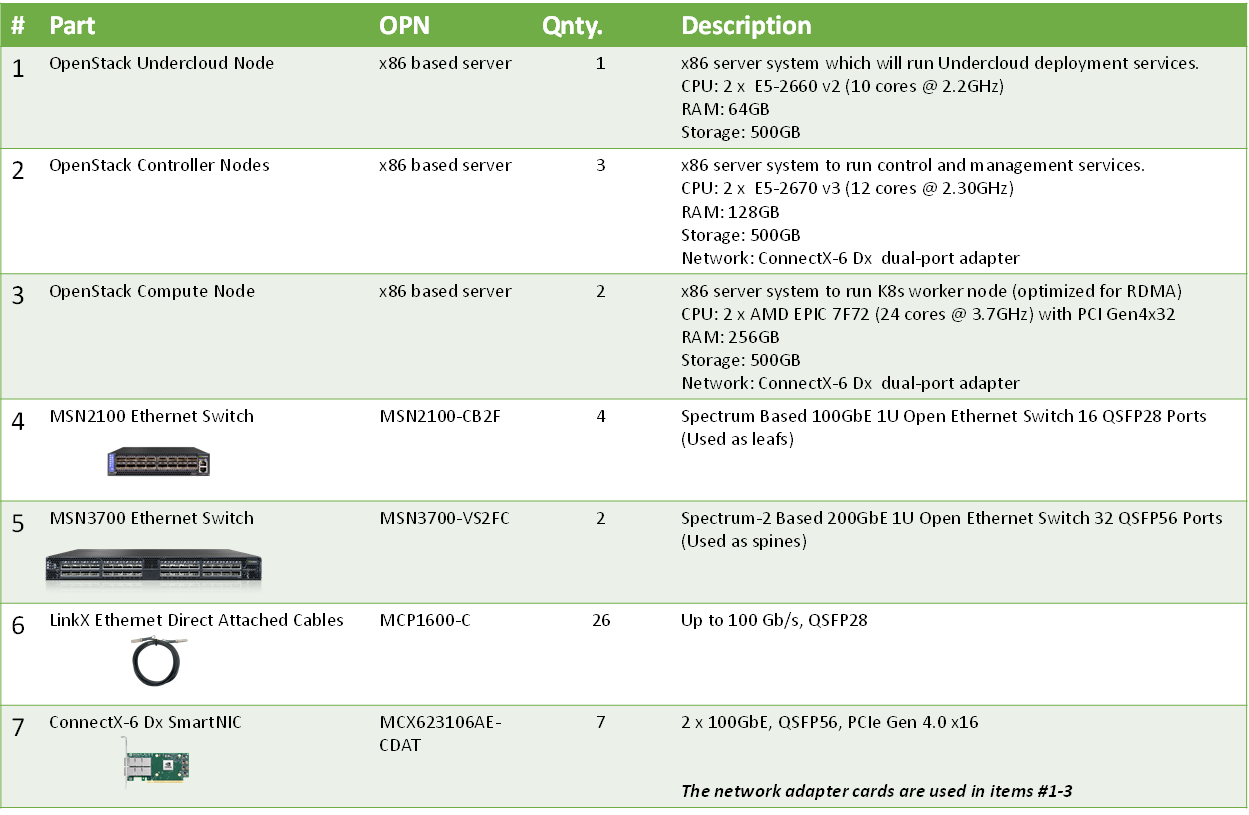Click the LinkX Ethernet Direct Attached Cables label
1249x815 pixels.
point(196,620)
